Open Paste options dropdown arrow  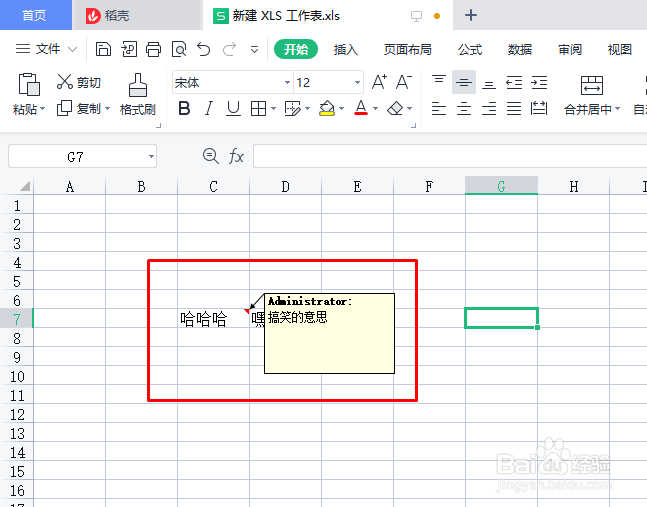point(43,109)
